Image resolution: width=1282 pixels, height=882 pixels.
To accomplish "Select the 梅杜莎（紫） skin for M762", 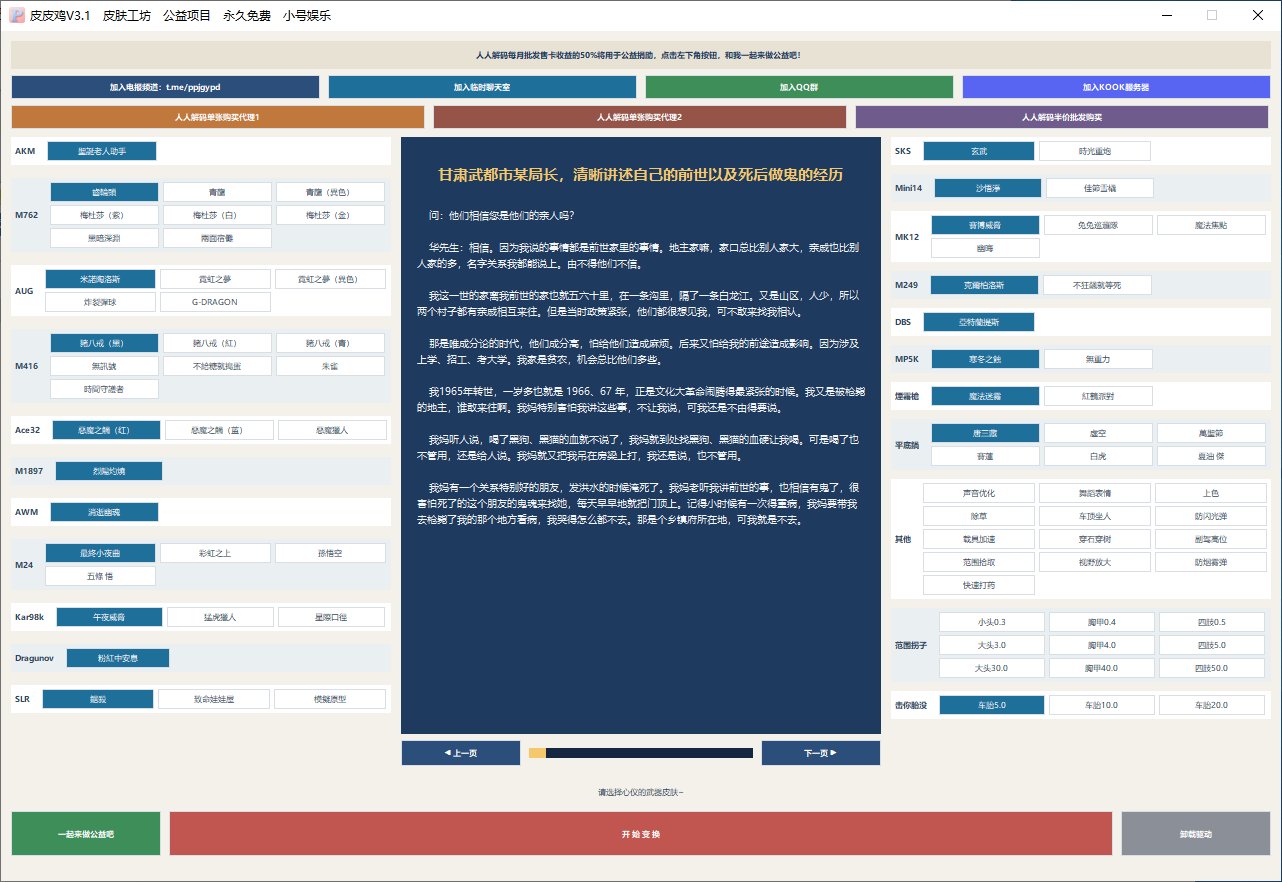I will coord(104,215).
